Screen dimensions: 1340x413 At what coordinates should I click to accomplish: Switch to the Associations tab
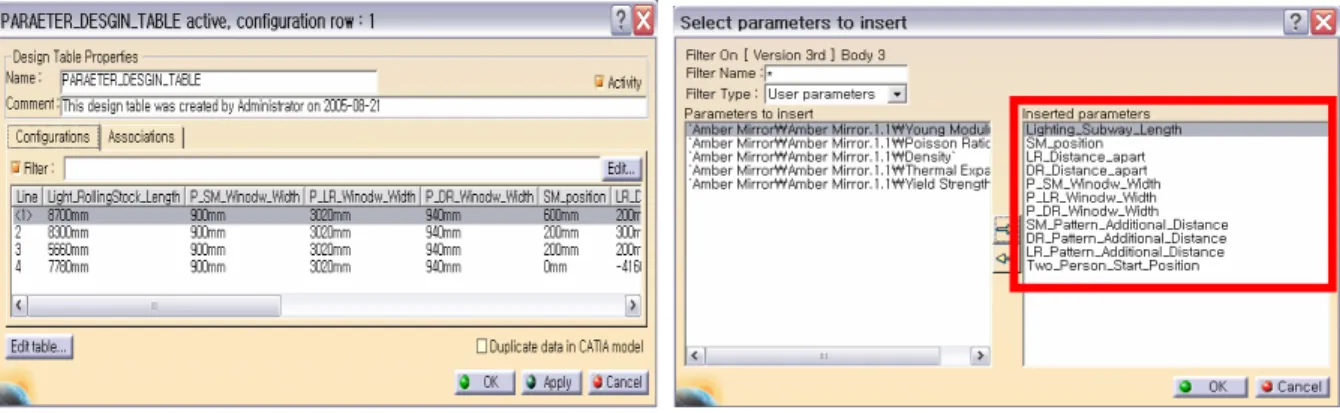click(141, 137)
